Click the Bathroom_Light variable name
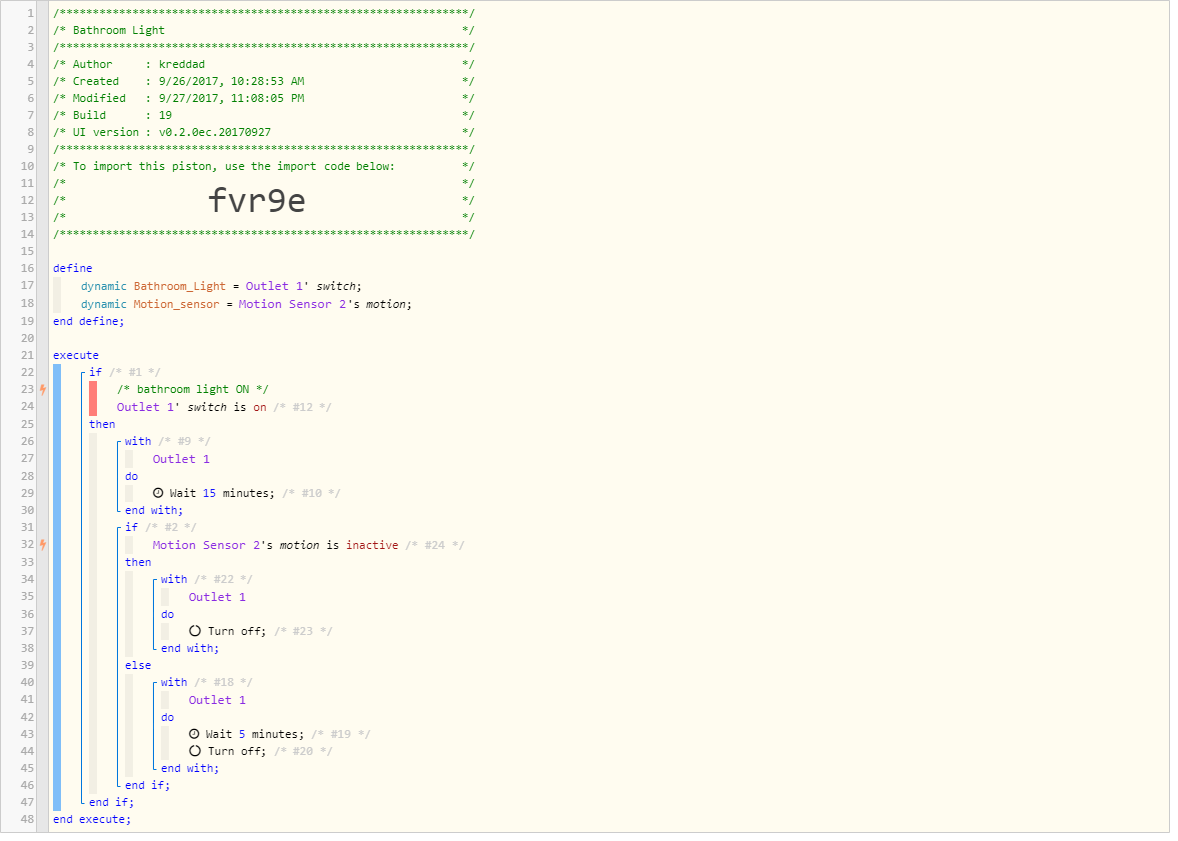The height and width of the screenshot is (841, 1178). (180, 286)
